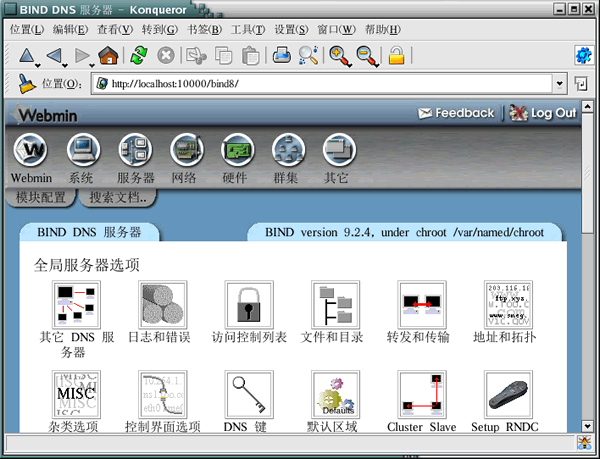Click the Webmin logo
Screen dimensions: 600x459
tap(45, 114)
